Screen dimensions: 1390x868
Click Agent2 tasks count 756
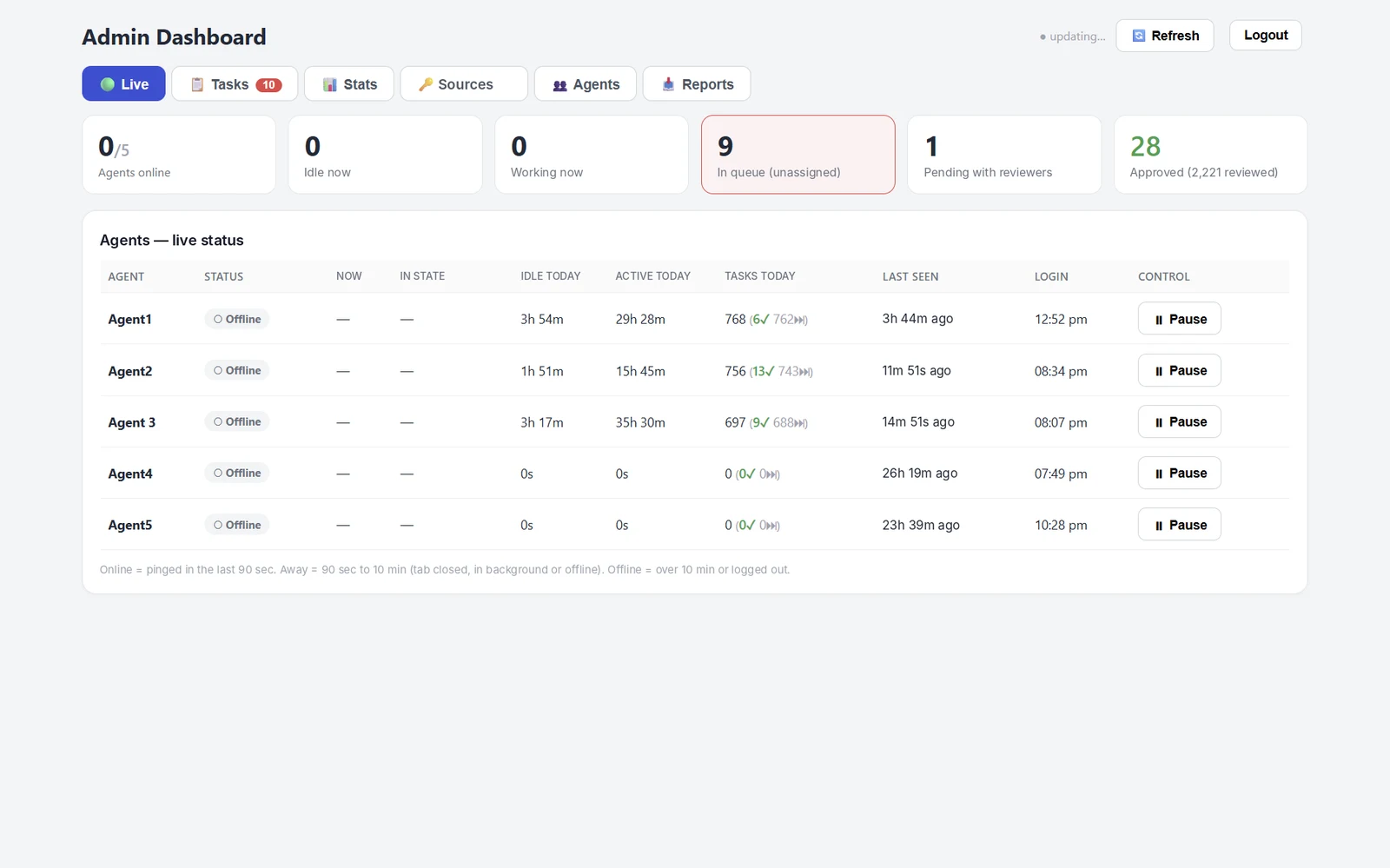point(735,371)
